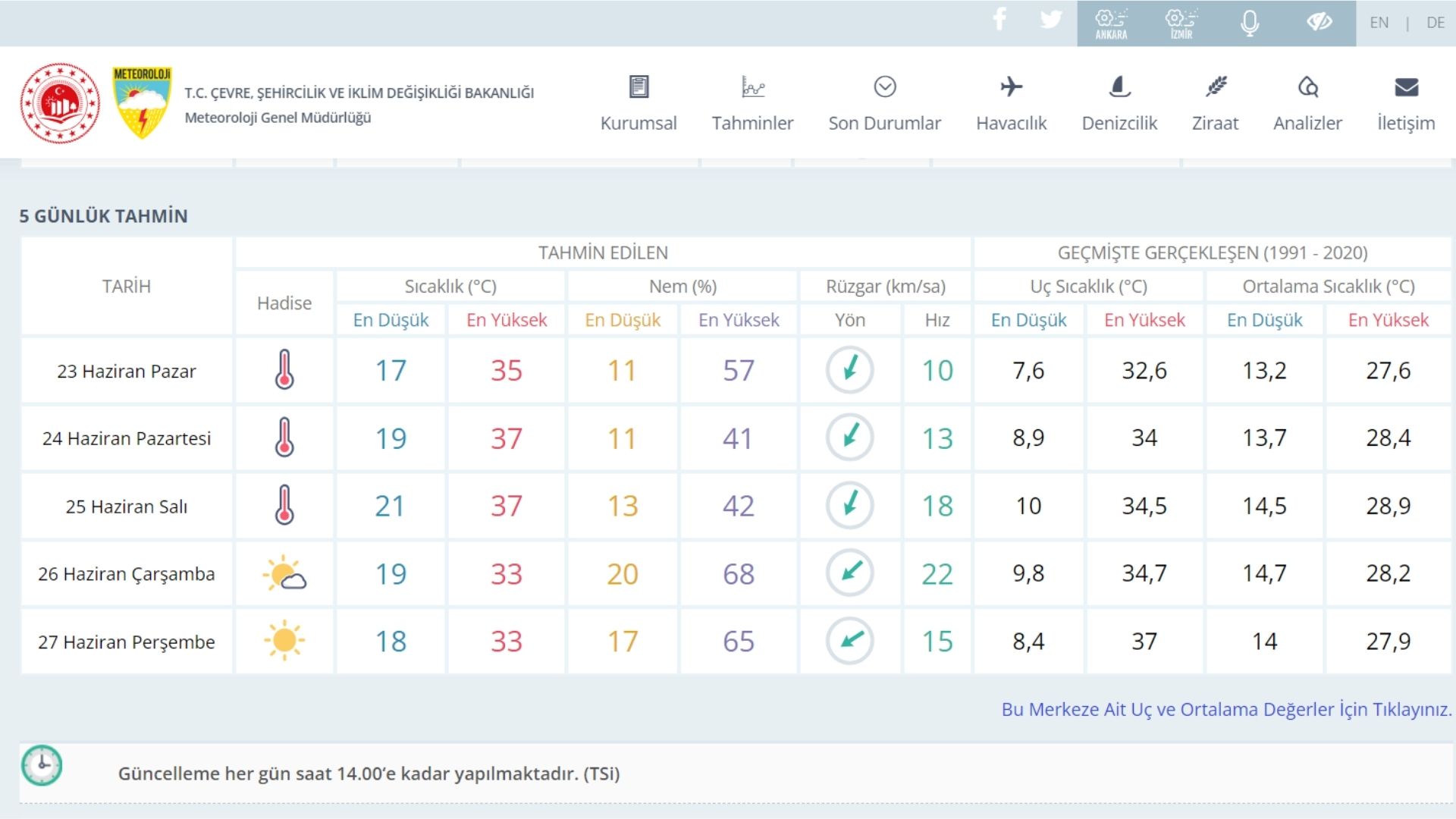Click the Havacılık airplane icon
1456x819 pixels.
(1011, 86)
